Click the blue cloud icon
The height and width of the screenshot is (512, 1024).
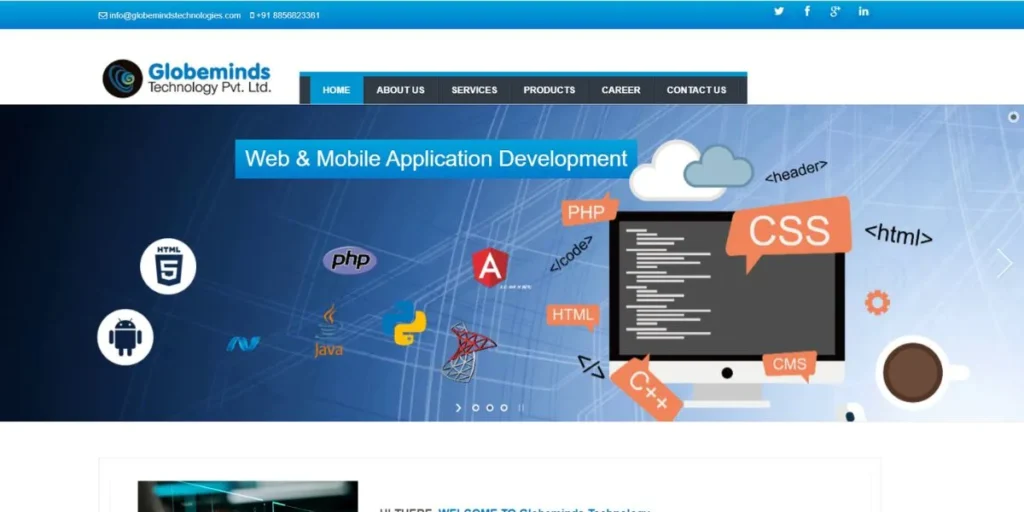click(x=718, y=167)
